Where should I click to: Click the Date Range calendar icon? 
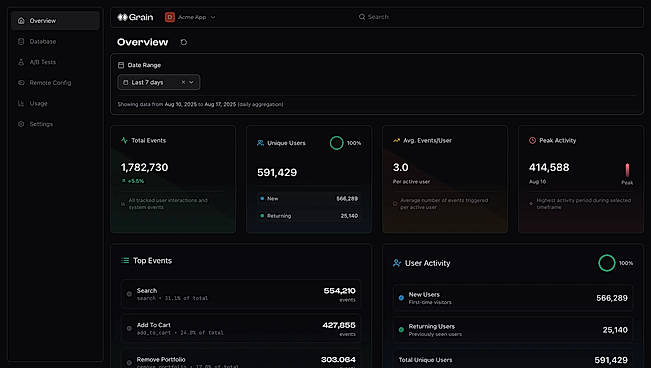pos(121,65)
